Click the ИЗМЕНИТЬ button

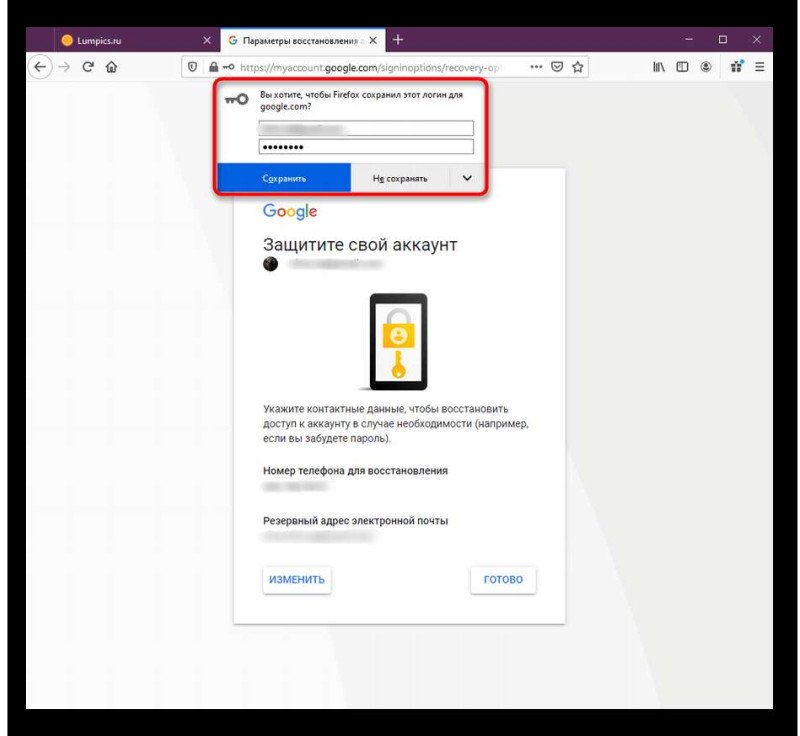click(297, 579)
